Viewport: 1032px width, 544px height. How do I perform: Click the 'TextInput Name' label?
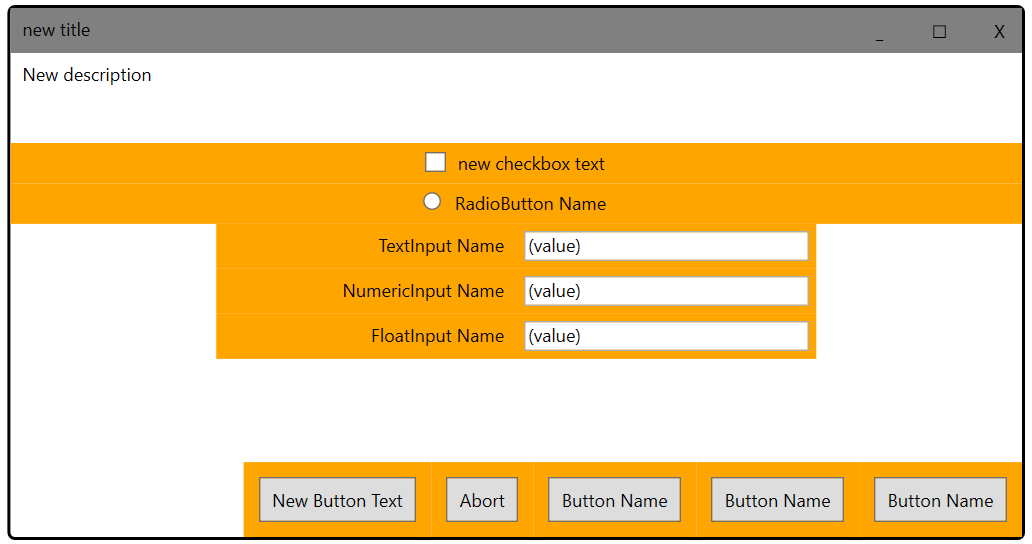[441, 246]
